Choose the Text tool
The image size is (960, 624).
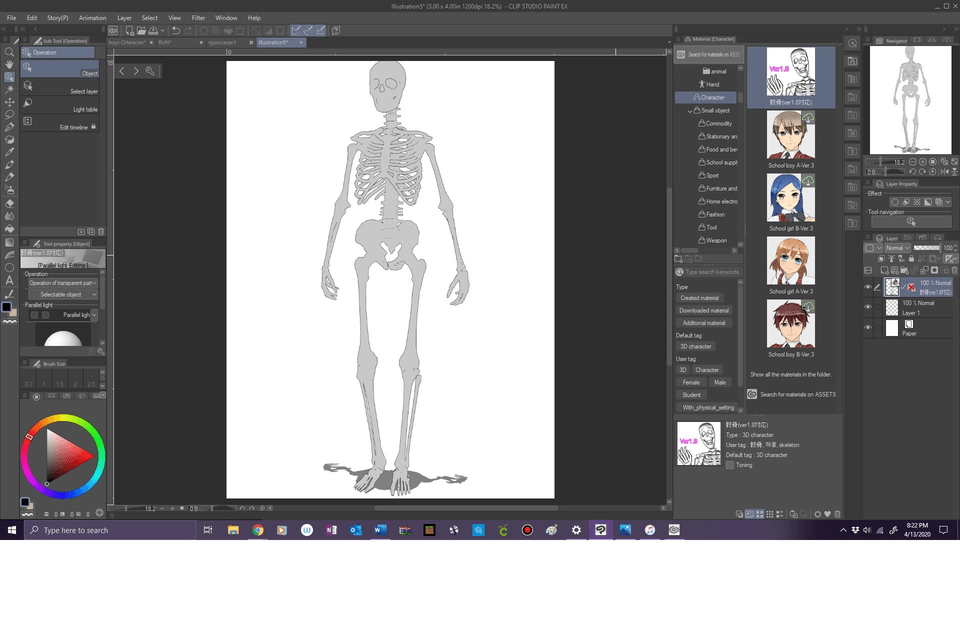click(x=10, y=280)
